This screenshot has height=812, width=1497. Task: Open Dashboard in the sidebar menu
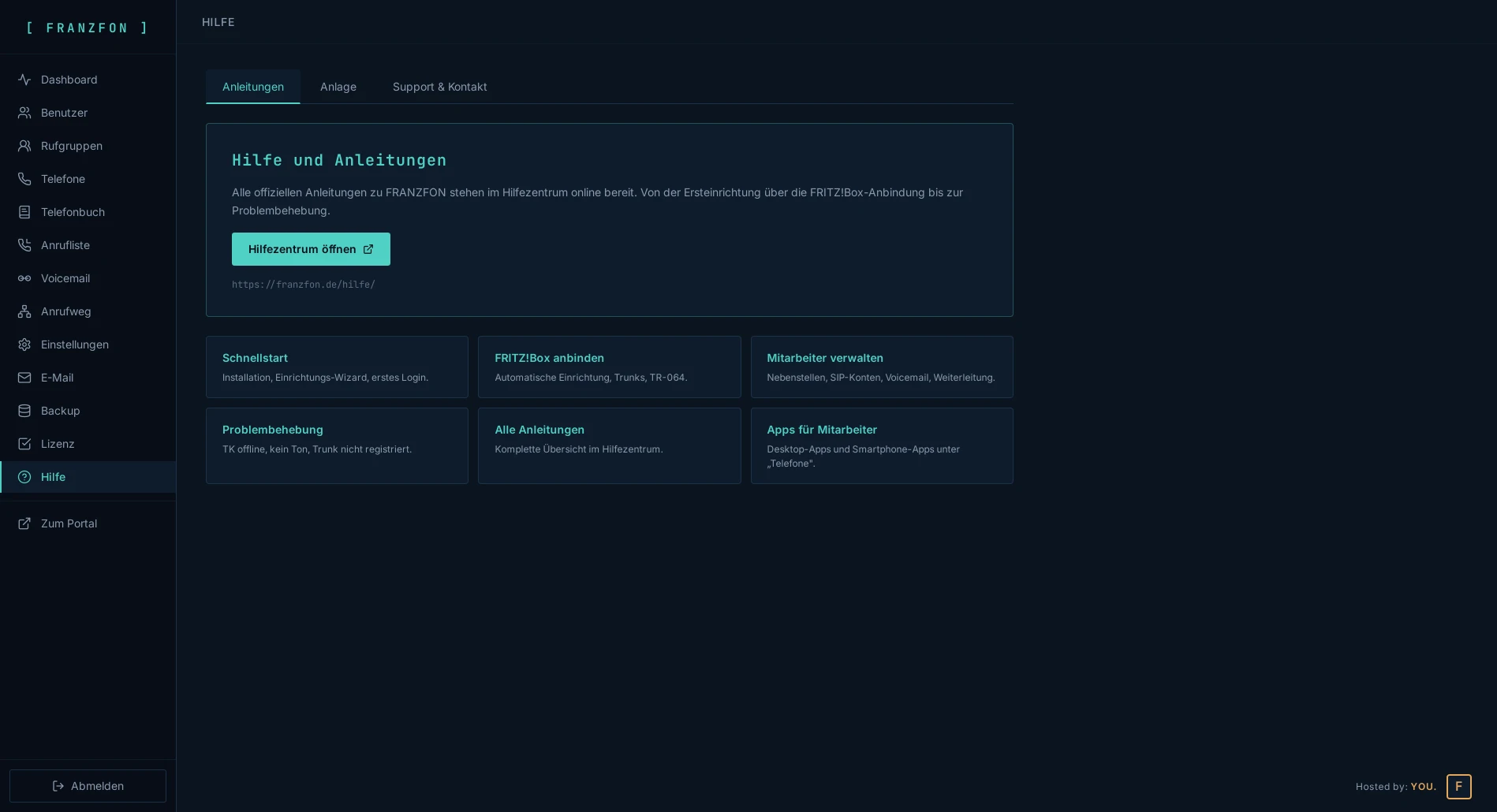tap(69, 80)
